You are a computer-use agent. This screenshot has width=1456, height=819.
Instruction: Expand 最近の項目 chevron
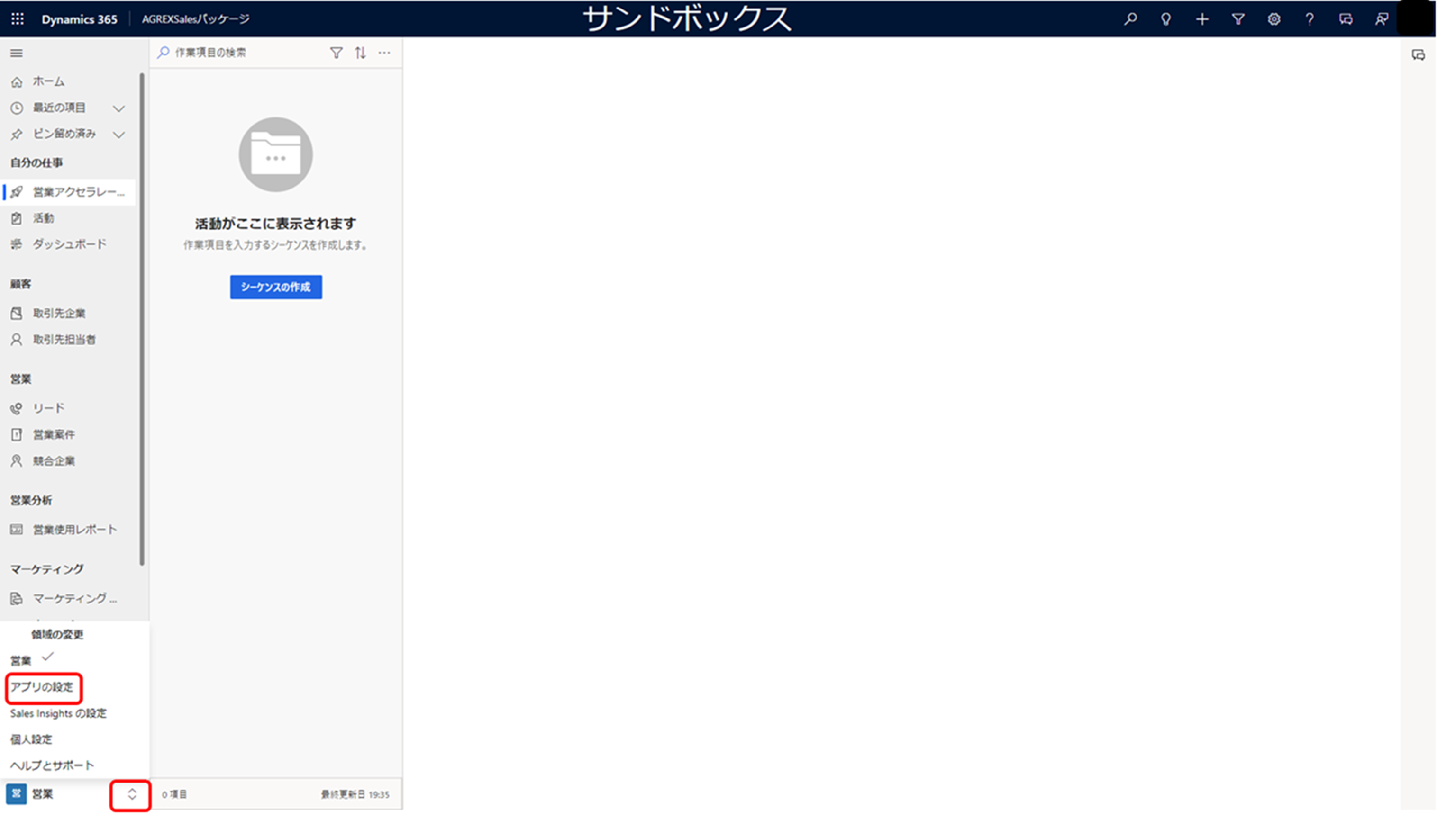118,108
